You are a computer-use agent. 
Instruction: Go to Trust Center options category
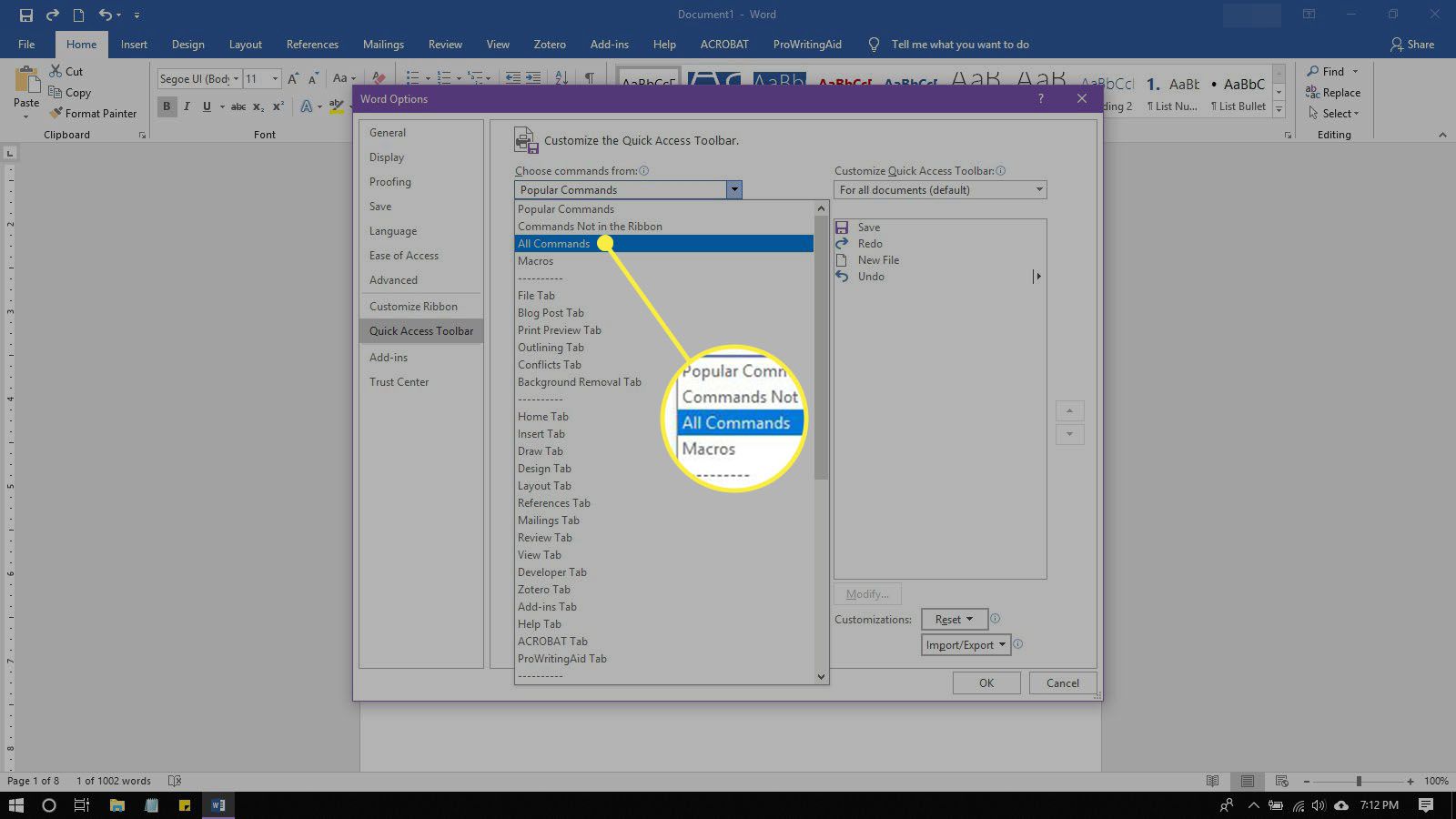[x=420, y=381]
